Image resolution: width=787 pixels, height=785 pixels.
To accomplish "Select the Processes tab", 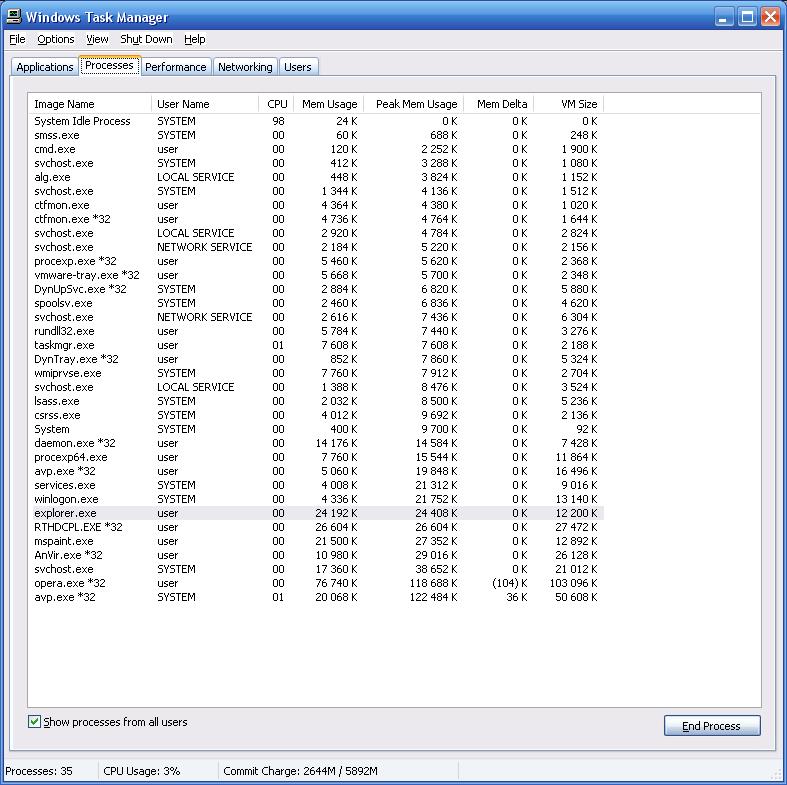I will 109,65.
